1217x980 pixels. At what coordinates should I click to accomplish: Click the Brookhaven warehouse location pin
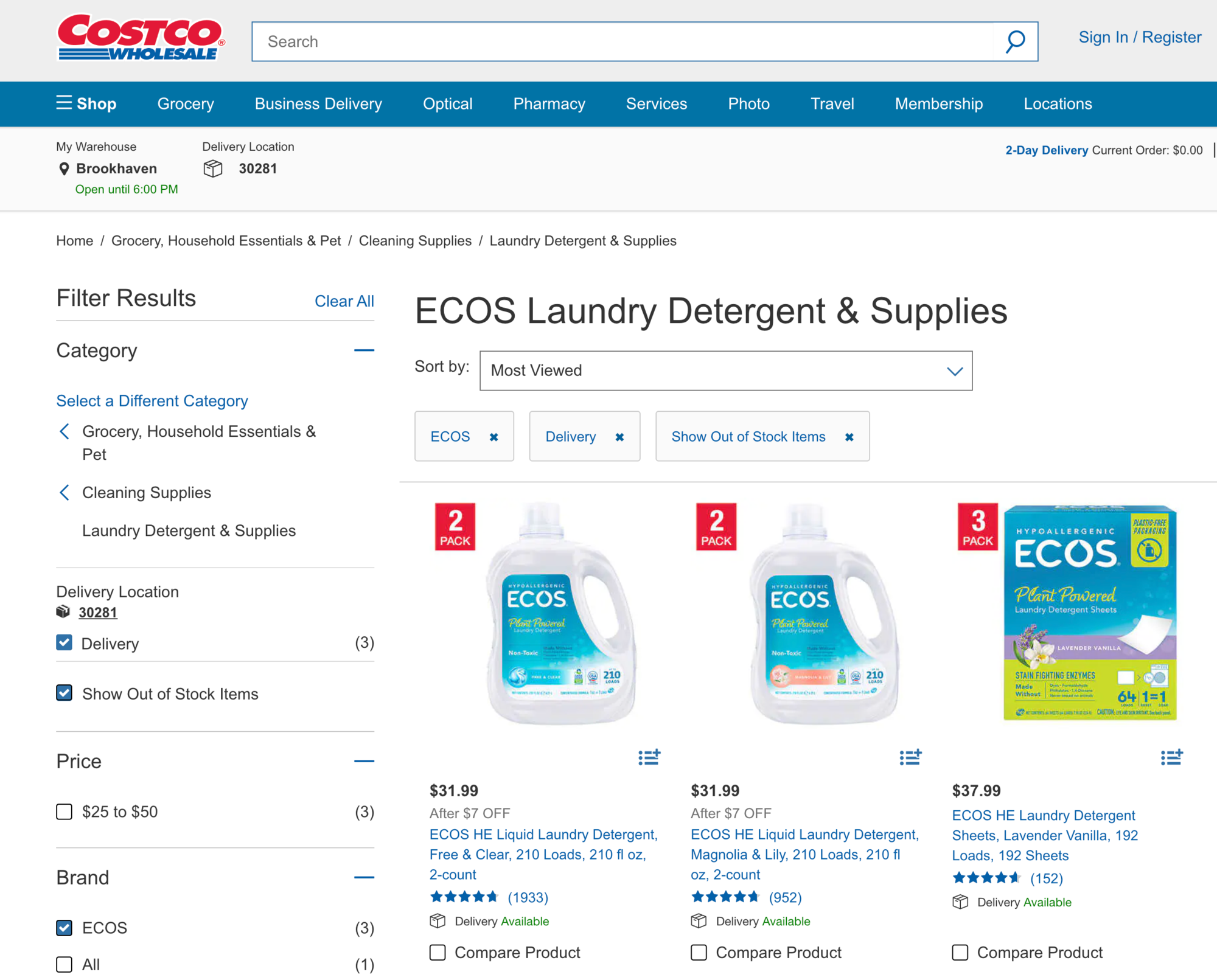pyautogui.click(x=64, y=169)
